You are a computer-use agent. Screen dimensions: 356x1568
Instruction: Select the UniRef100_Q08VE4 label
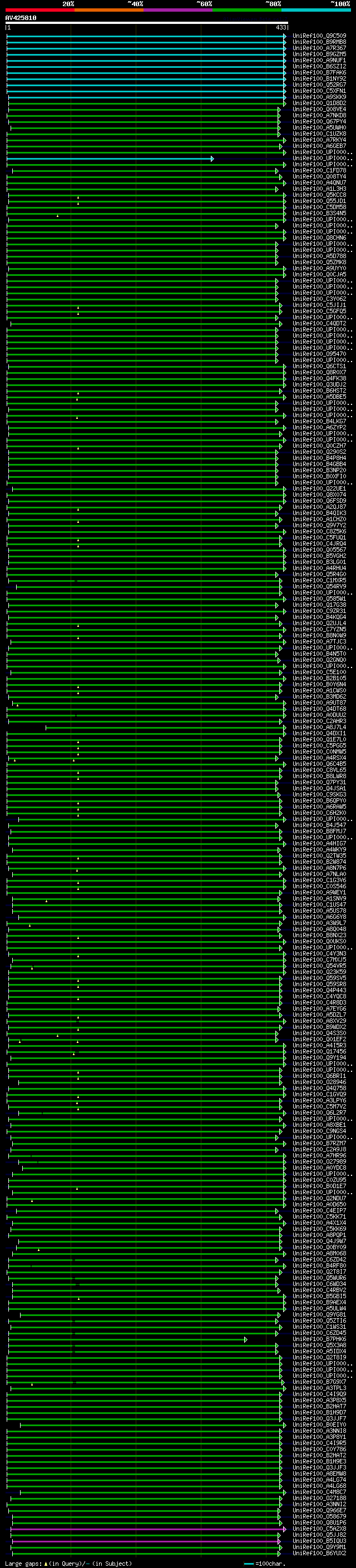[x=319, y=109]
